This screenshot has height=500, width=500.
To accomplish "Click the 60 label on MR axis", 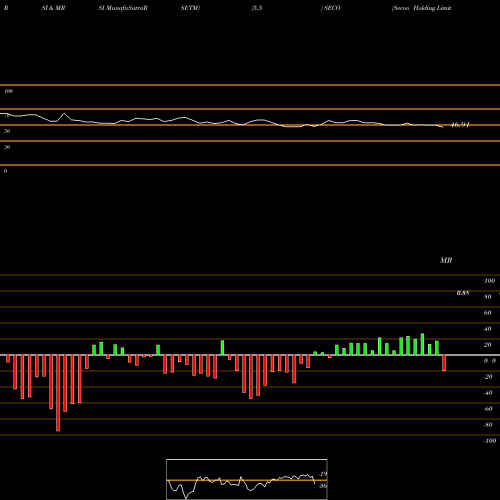I will click(488, 313).
